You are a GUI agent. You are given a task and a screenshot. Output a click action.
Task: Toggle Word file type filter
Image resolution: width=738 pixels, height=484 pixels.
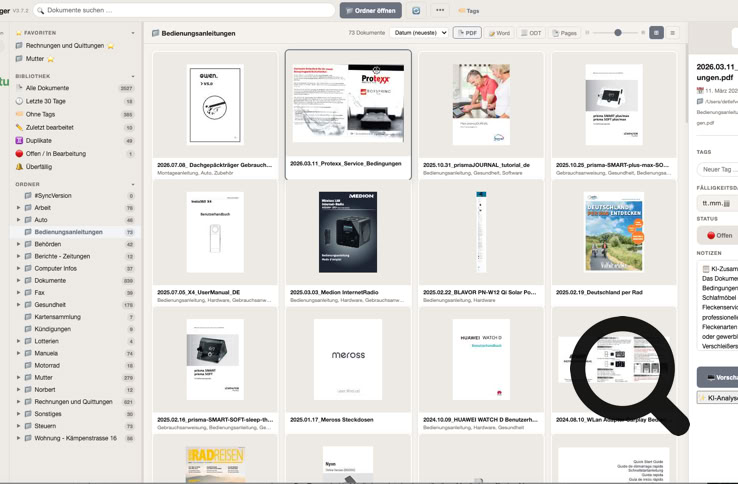pos(499,32)
